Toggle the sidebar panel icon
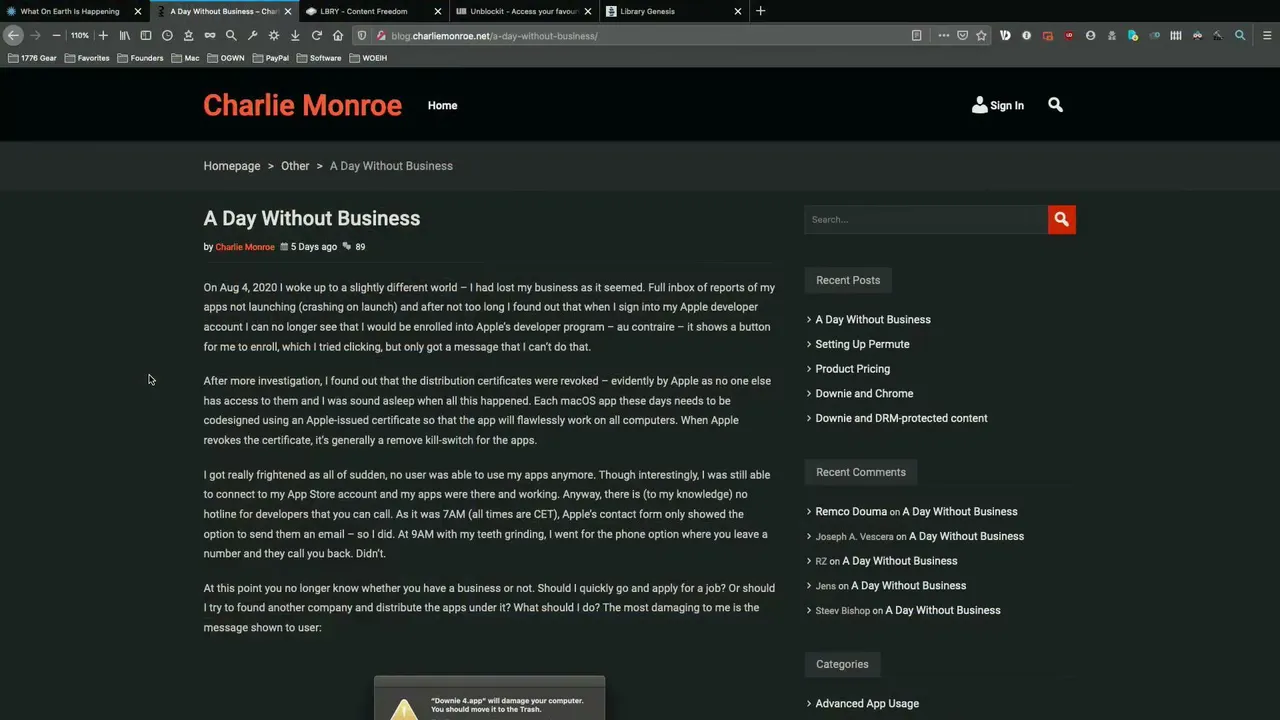This screenshot has width=1280, height=720. [x=146, y=35]
